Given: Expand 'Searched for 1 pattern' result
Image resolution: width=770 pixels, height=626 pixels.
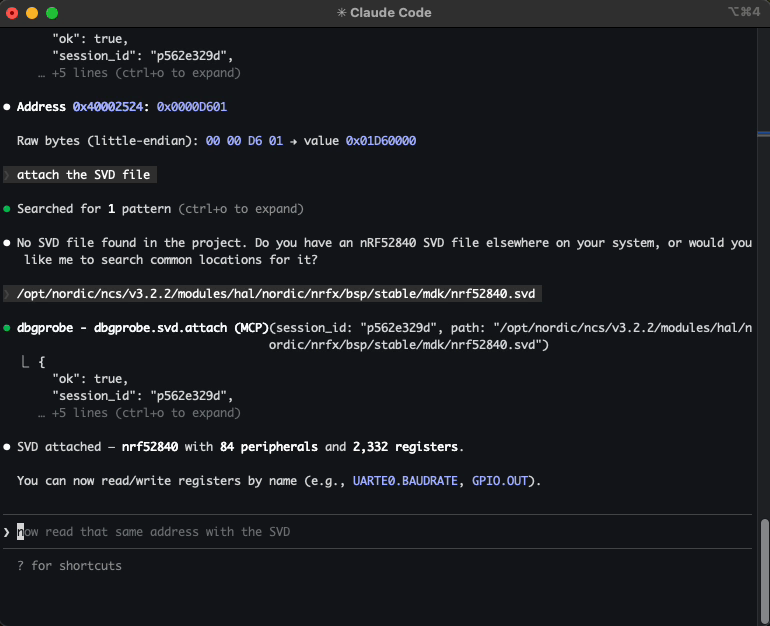Looking at the screenshot, I should 160,209.
